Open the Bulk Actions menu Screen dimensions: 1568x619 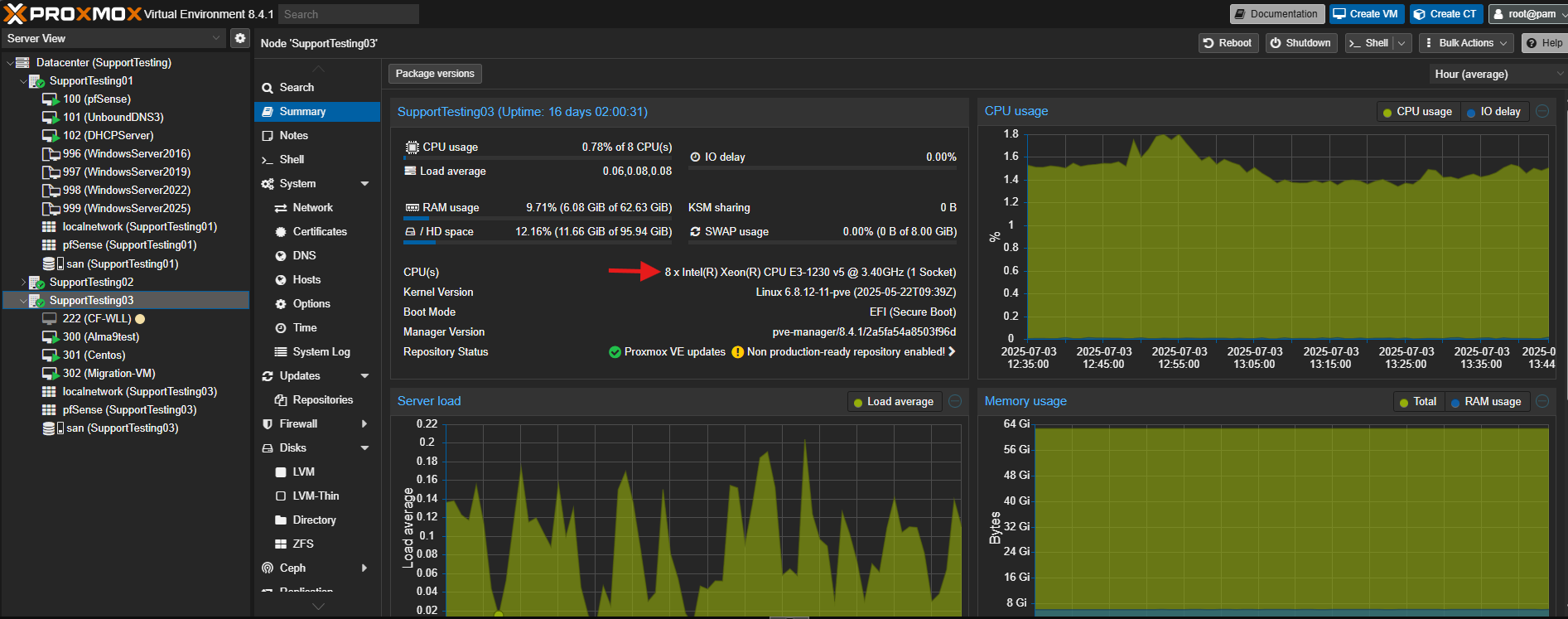(x=1467, y=43)
